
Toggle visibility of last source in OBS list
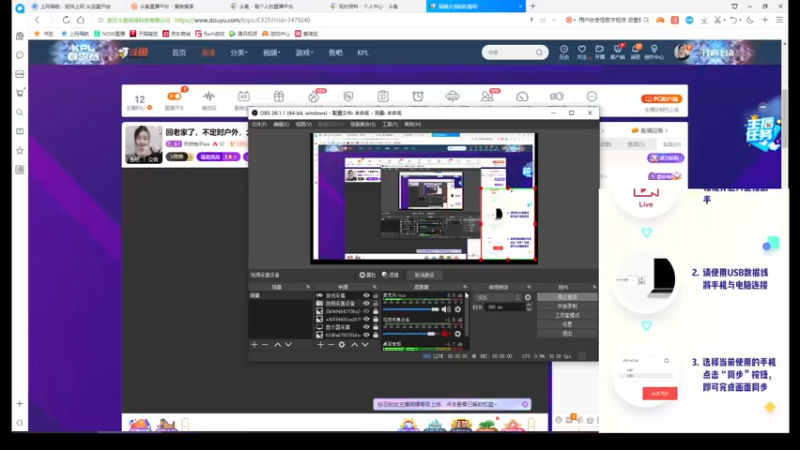[x=366, y=335]
